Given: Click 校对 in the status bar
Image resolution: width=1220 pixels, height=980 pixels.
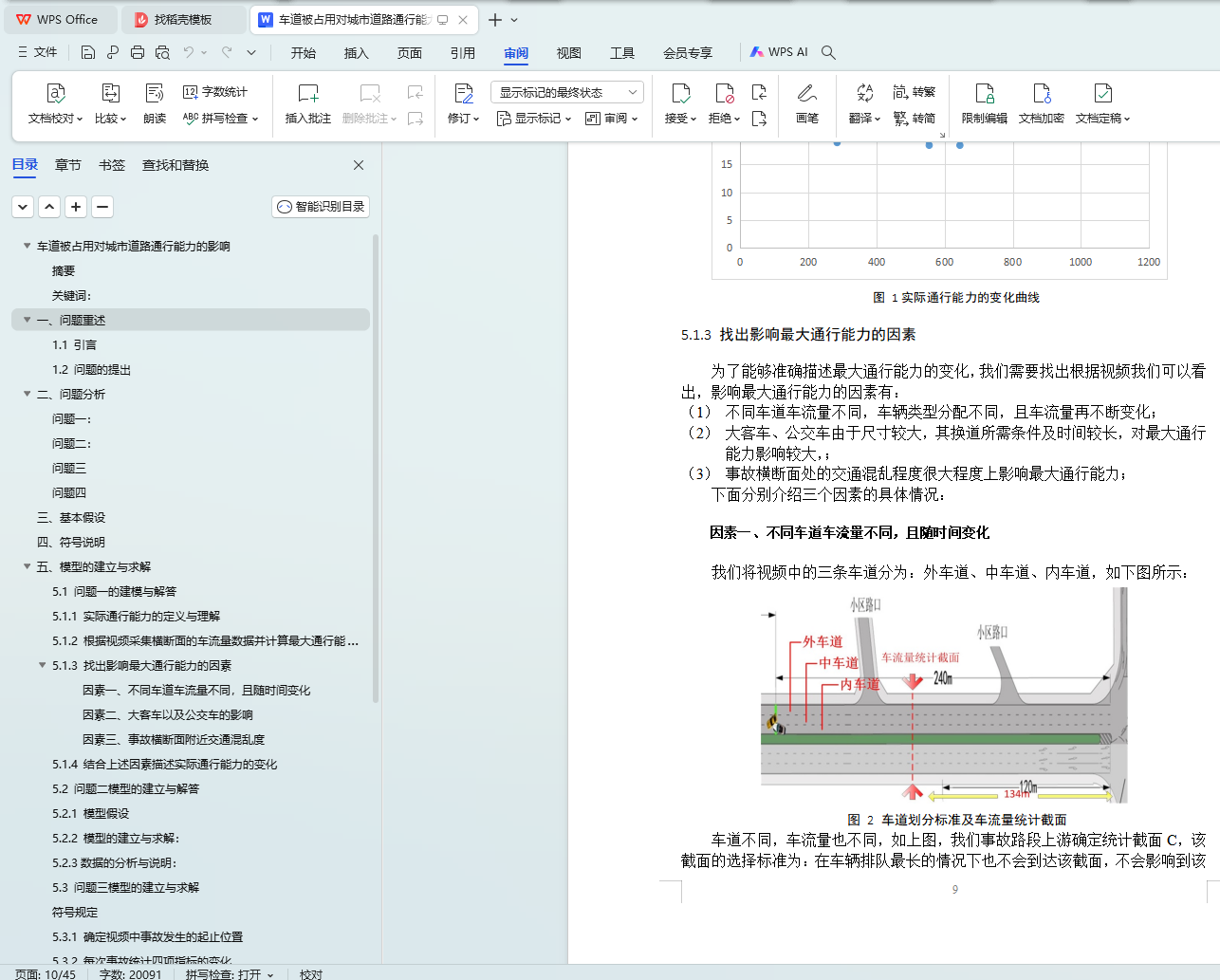Looking at the screenshot, I should (311, 974).
